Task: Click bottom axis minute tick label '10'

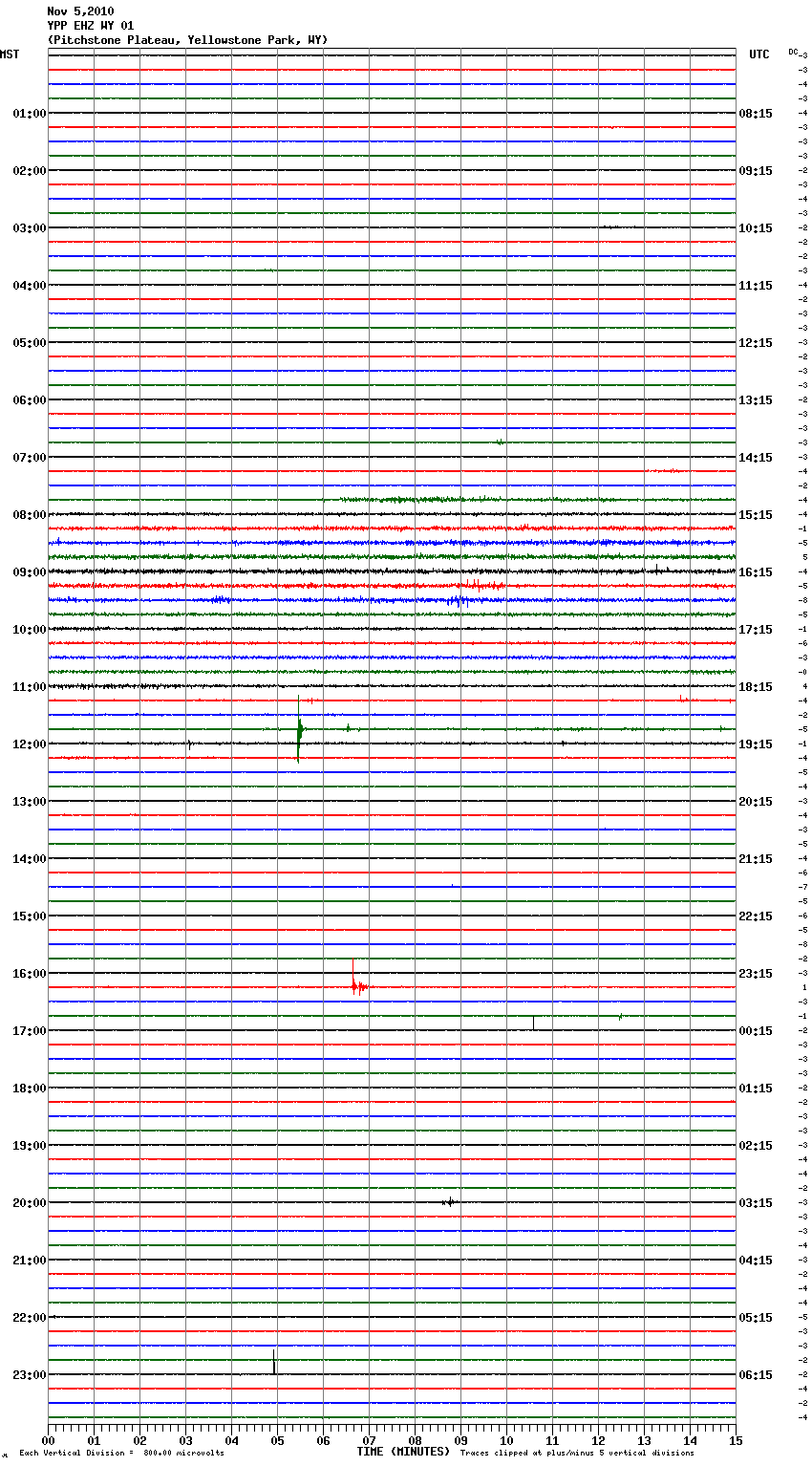Action: coord(506,1440)
